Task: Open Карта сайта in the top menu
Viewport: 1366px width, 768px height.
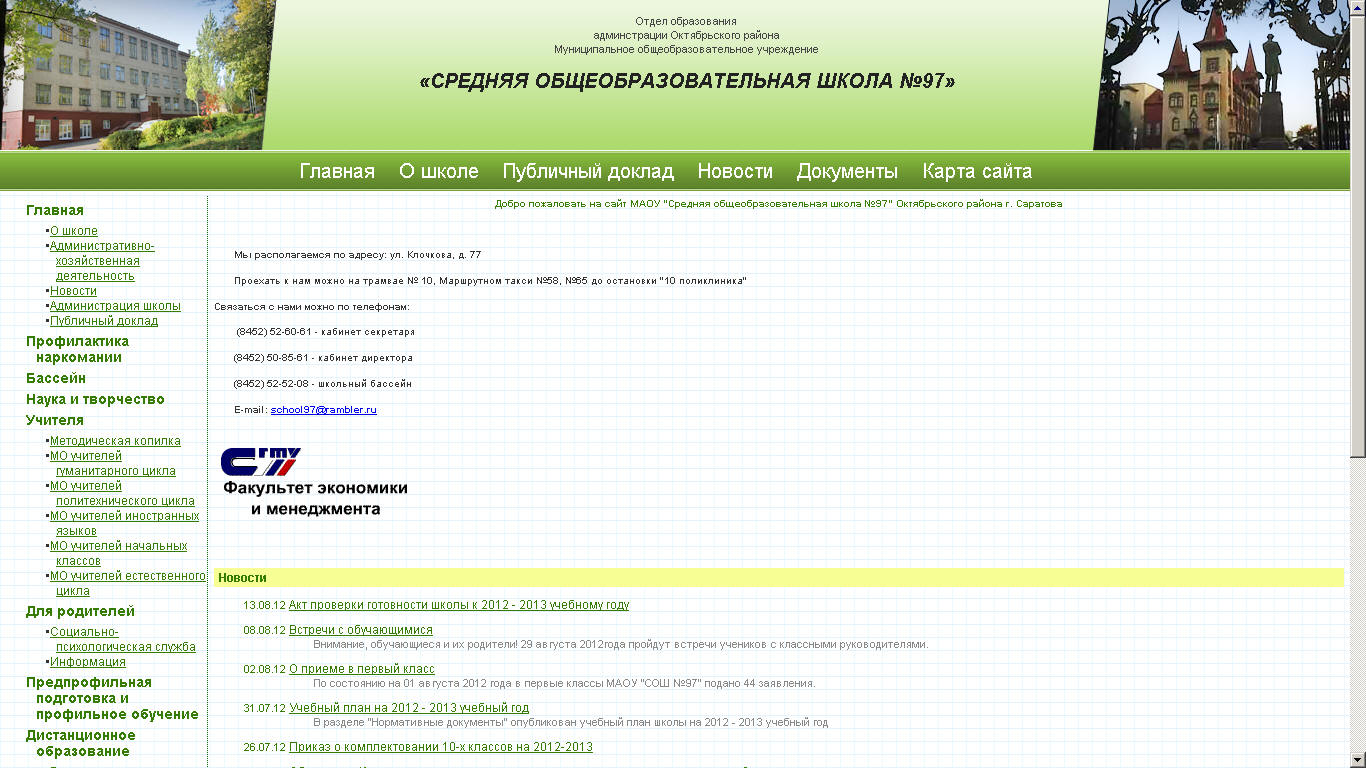Action: [x=977, y=171]
